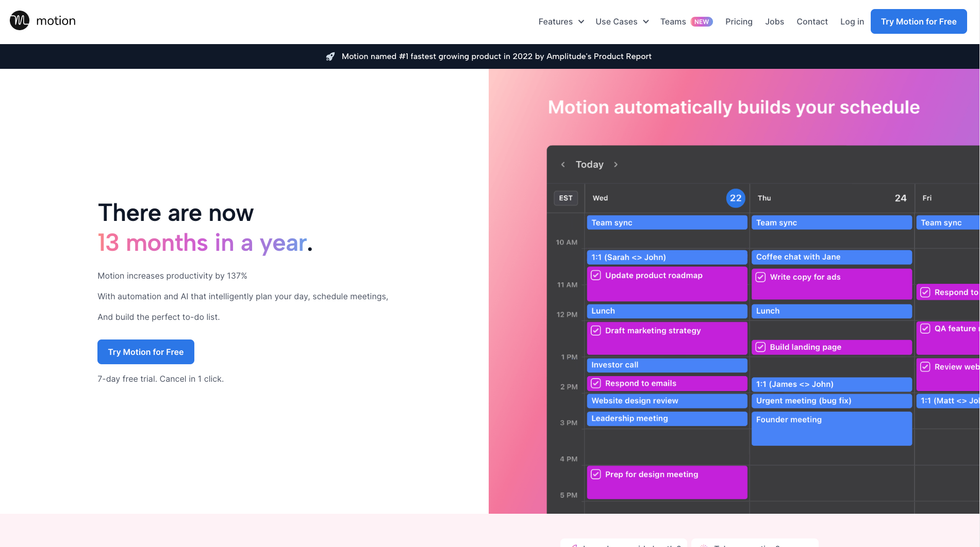Click the Today label in calendar

[589, 164]
